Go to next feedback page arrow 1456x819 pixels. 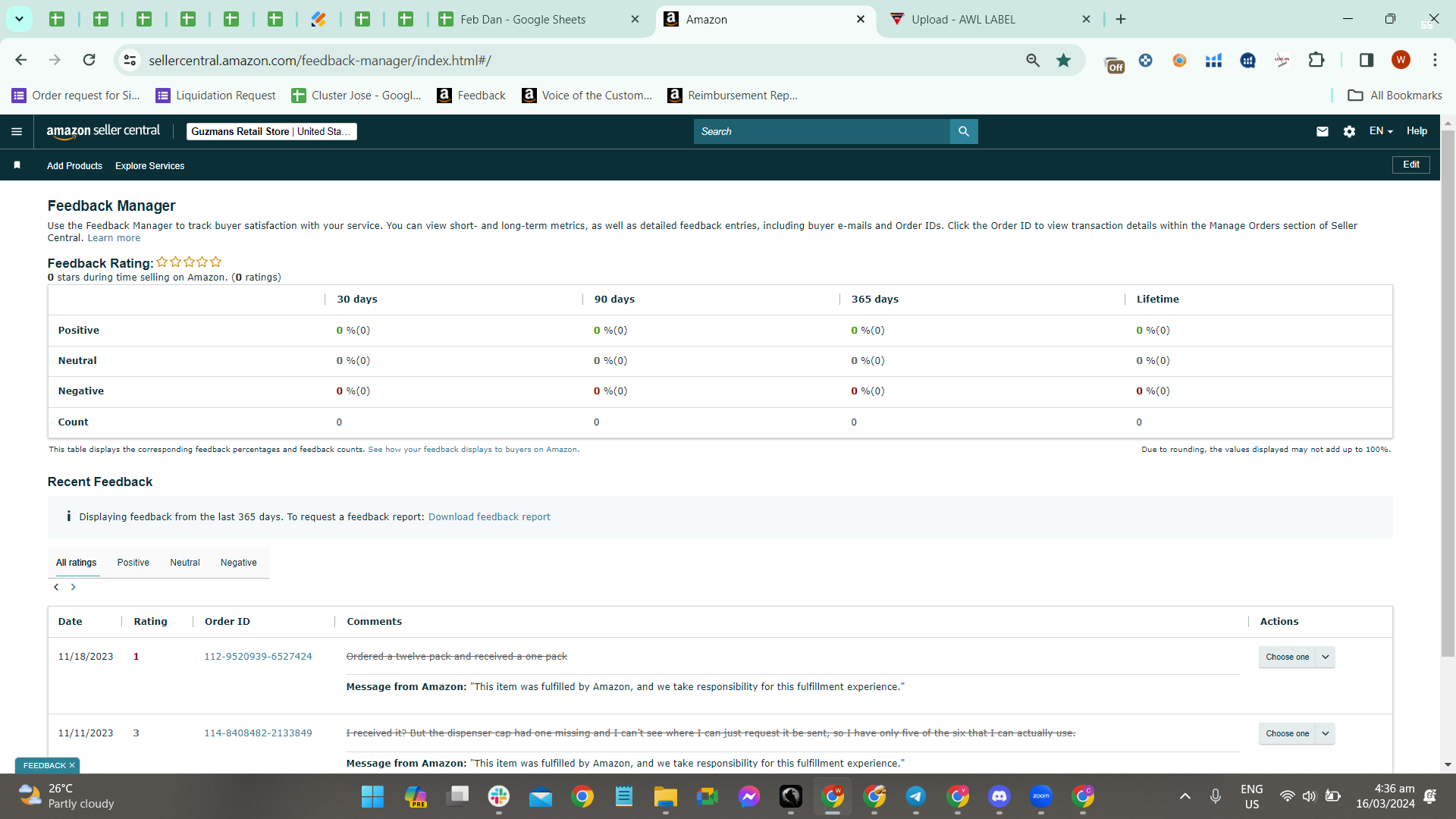(74, 587)
